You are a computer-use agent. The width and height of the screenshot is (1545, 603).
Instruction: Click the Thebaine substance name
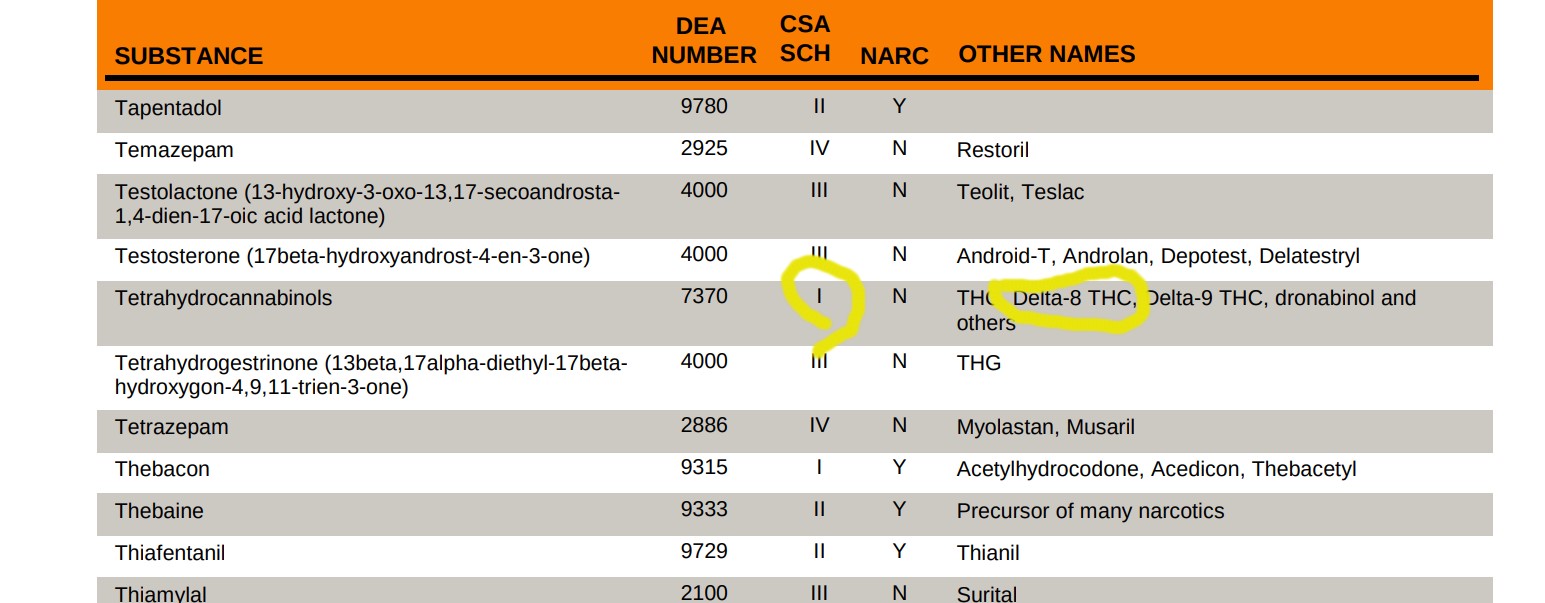(159, 511)
